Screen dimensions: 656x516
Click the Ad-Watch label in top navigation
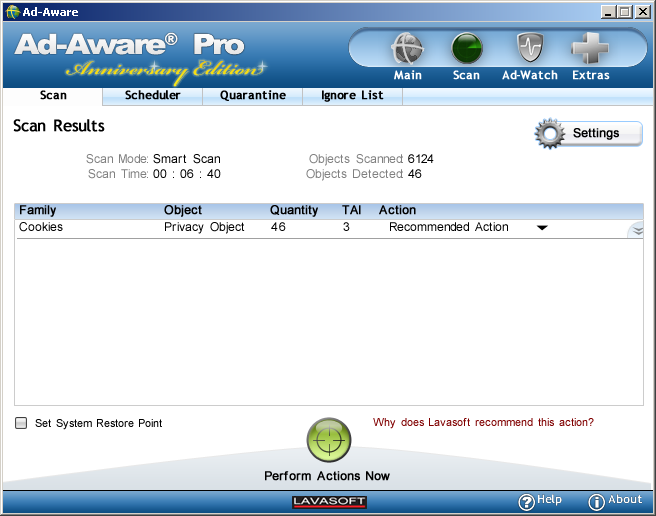(530, 75)
